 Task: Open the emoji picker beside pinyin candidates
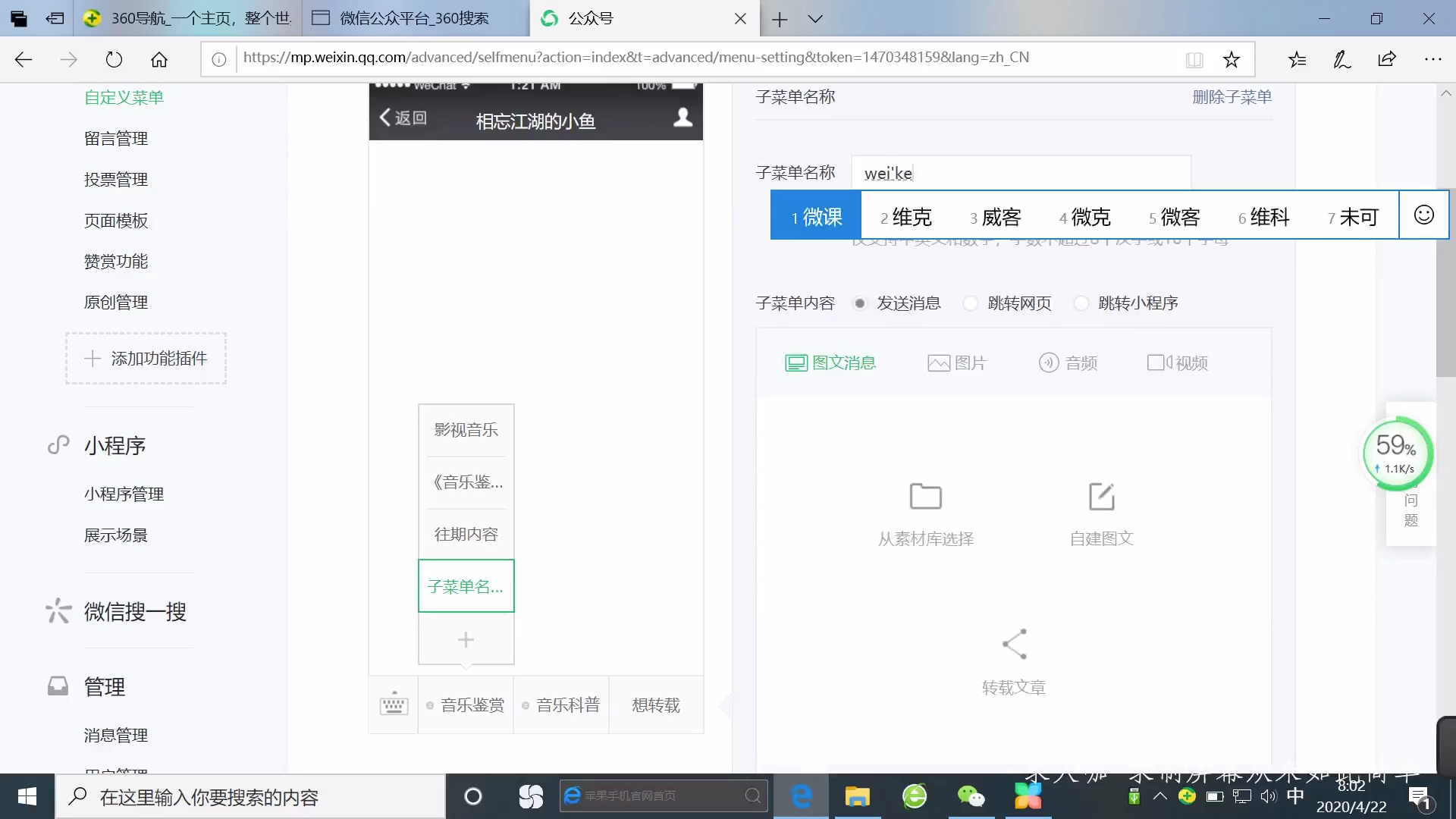1424,215
